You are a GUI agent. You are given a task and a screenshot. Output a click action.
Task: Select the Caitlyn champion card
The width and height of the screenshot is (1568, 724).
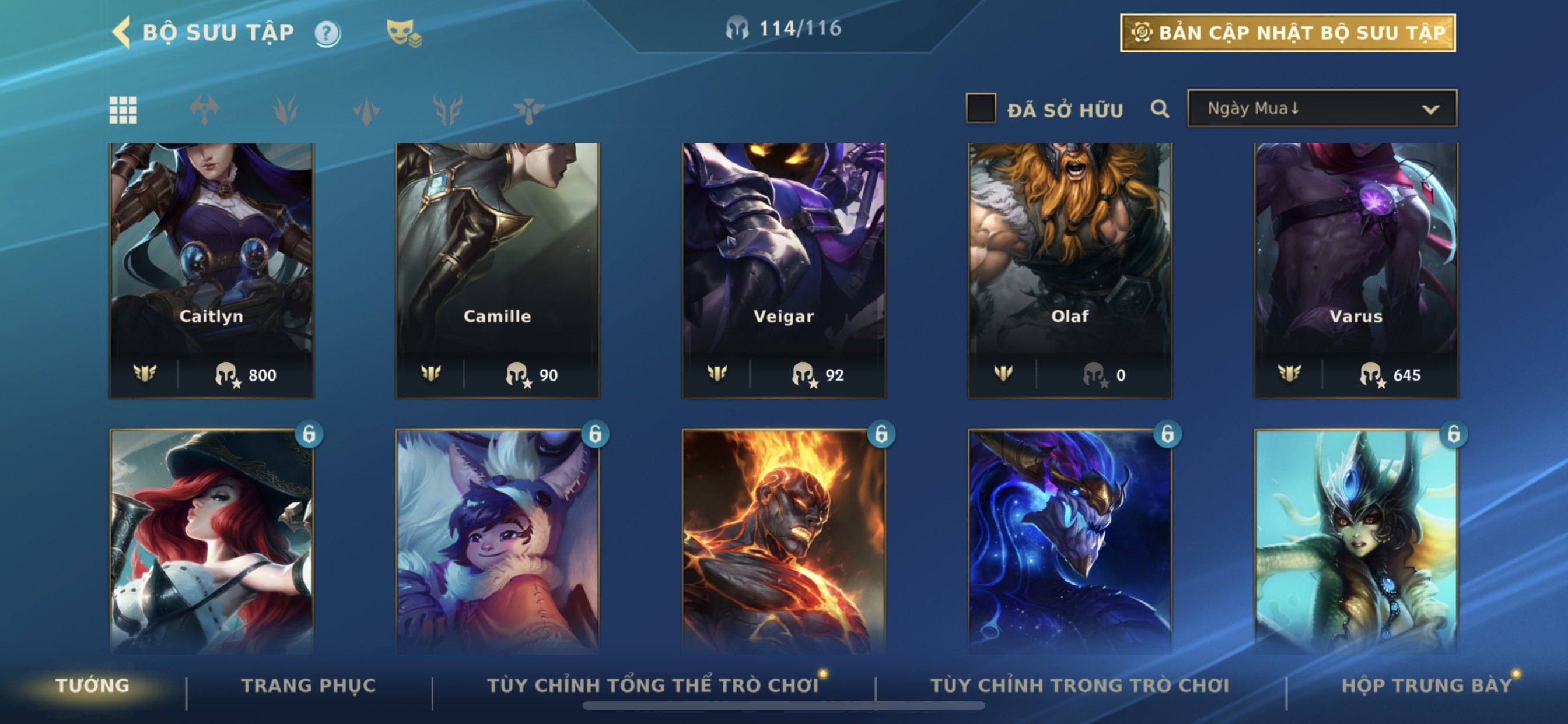(211, 270)
